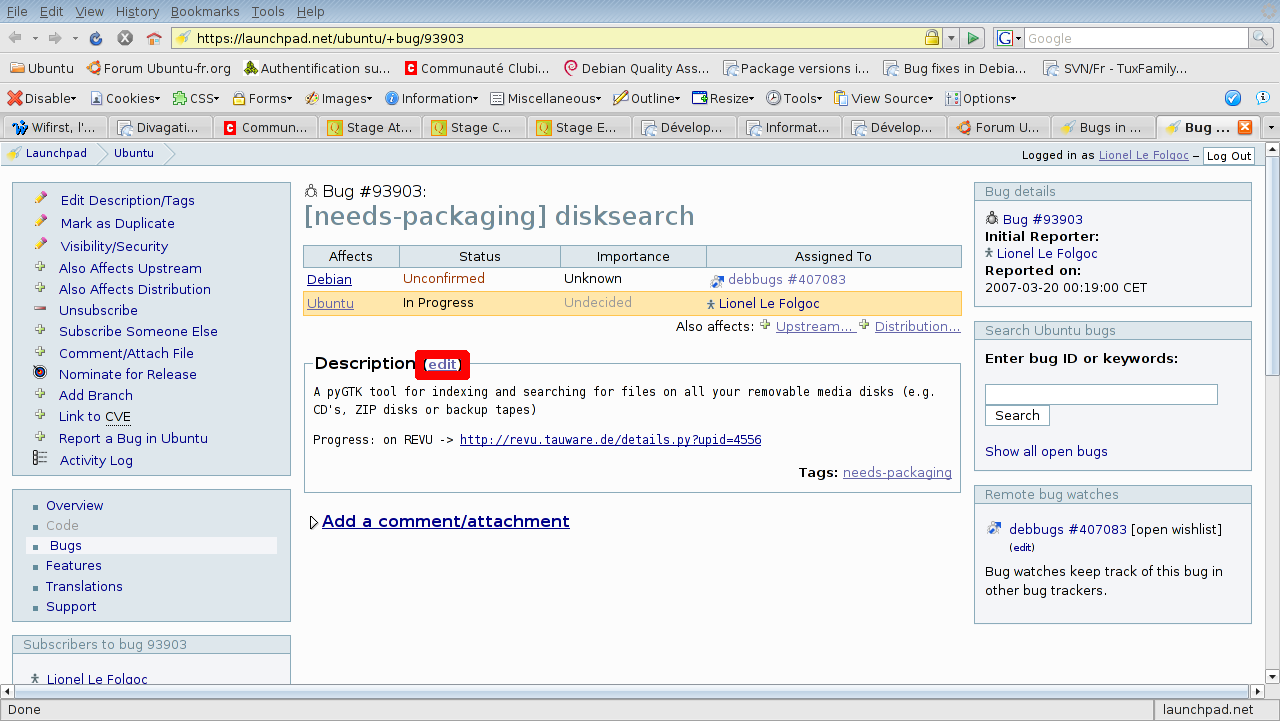The image size is (1280, 721).
Task: Click the Log Out button
Action: point(1228,156)
